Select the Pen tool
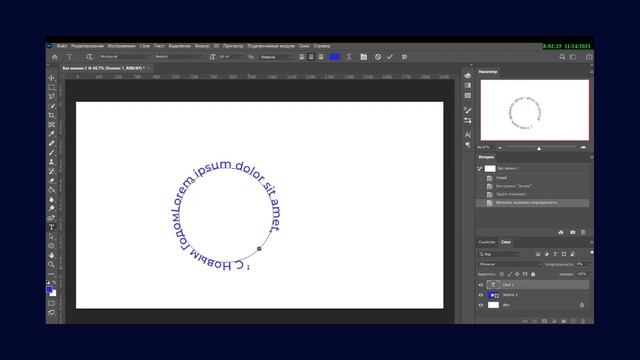640x360 pixels. tap(51, 218)
